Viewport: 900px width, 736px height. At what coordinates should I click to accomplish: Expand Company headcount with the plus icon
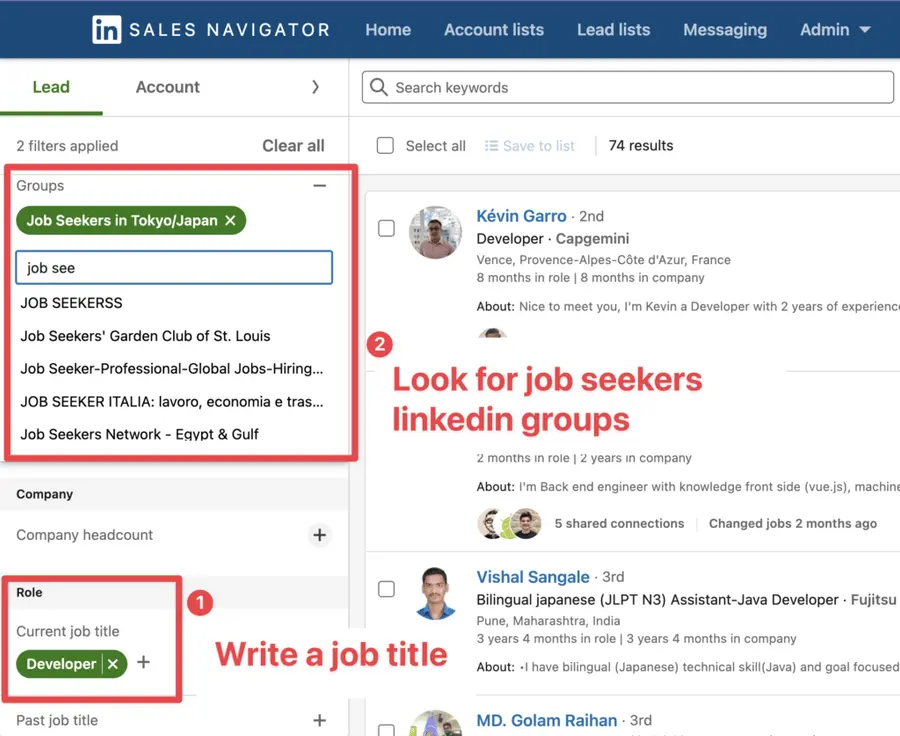tap(320, 535)
